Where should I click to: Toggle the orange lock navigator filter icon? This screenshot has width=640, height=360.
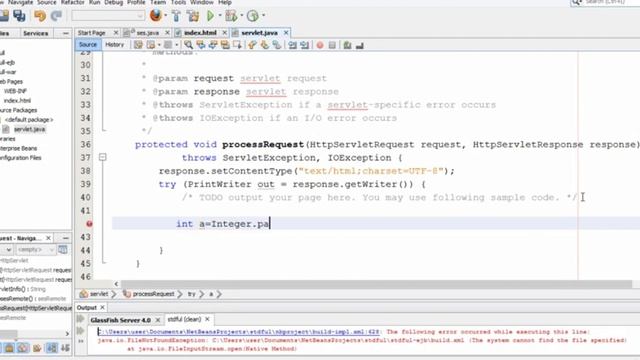9,348
